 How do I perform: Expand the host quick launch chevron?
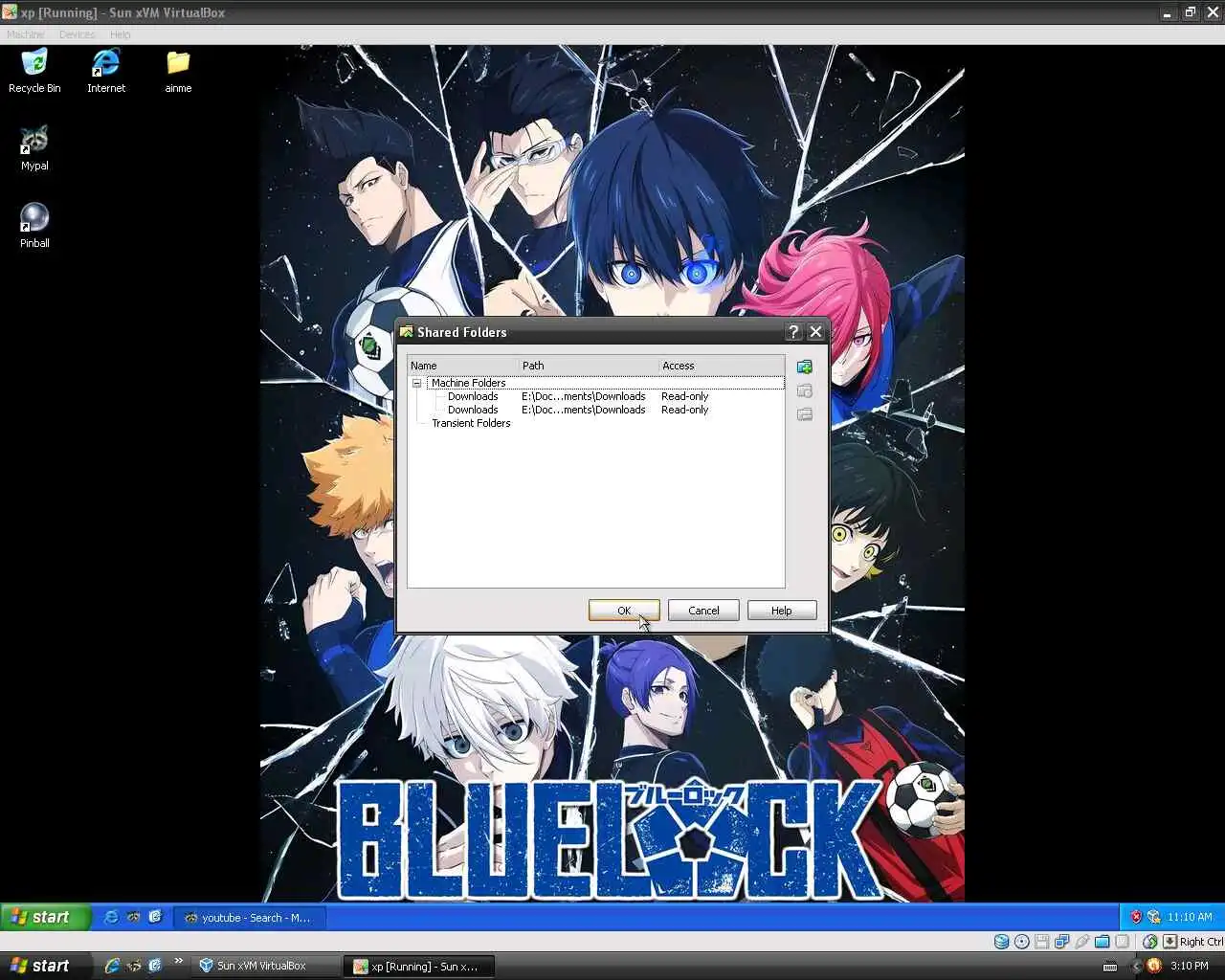point(178,961)
